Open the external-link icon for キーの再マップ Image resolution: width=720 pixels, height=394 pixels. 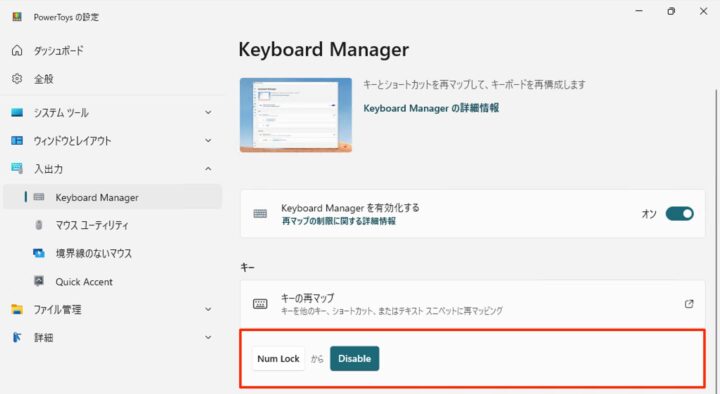point(689,304)
